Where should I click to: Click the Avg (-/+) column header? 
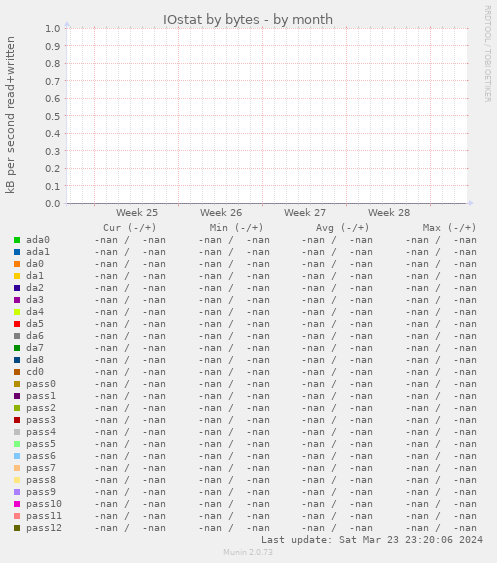coord(342,228)
